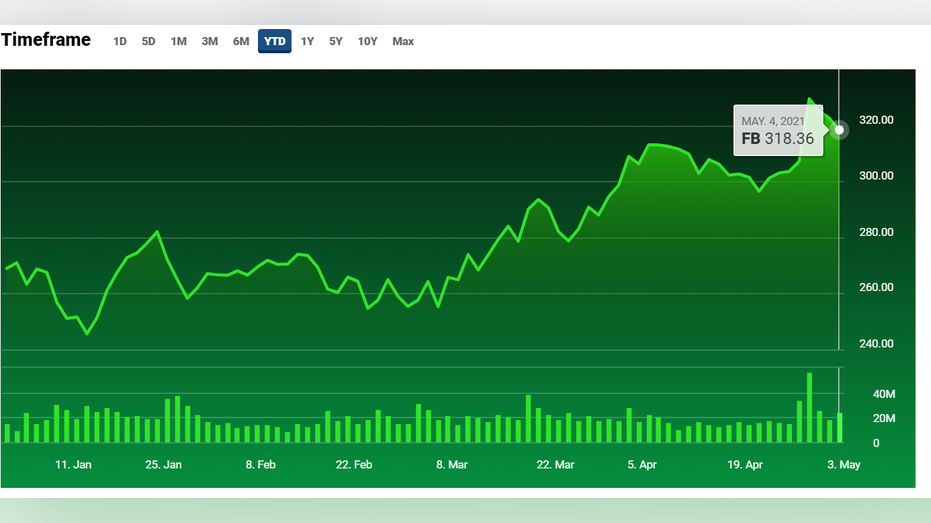931x523 pixels.
Task: Select the 1D timeframe
Action: [120, 42]
